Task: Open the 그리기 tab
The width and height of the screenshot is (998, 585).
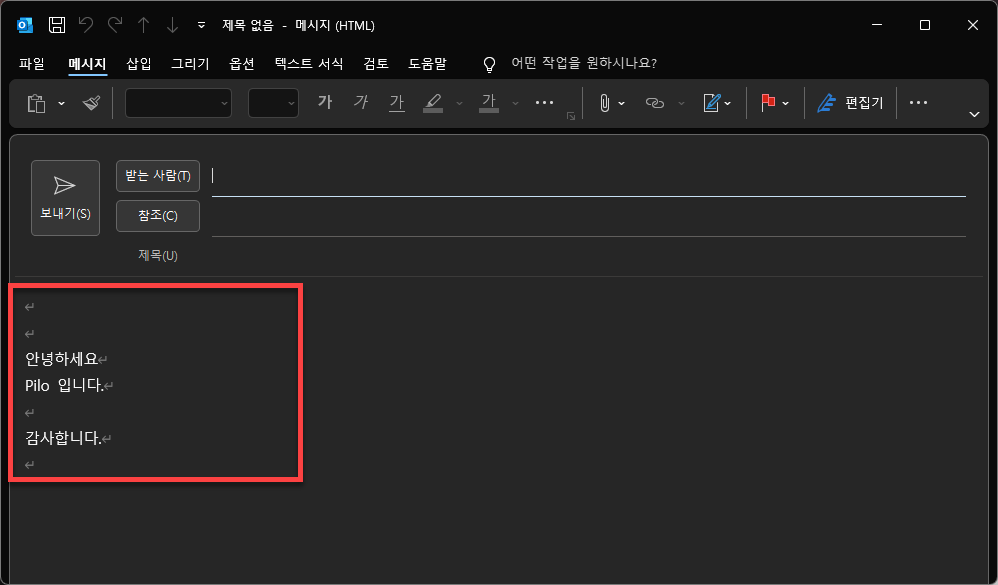Action: coord(190,63)
